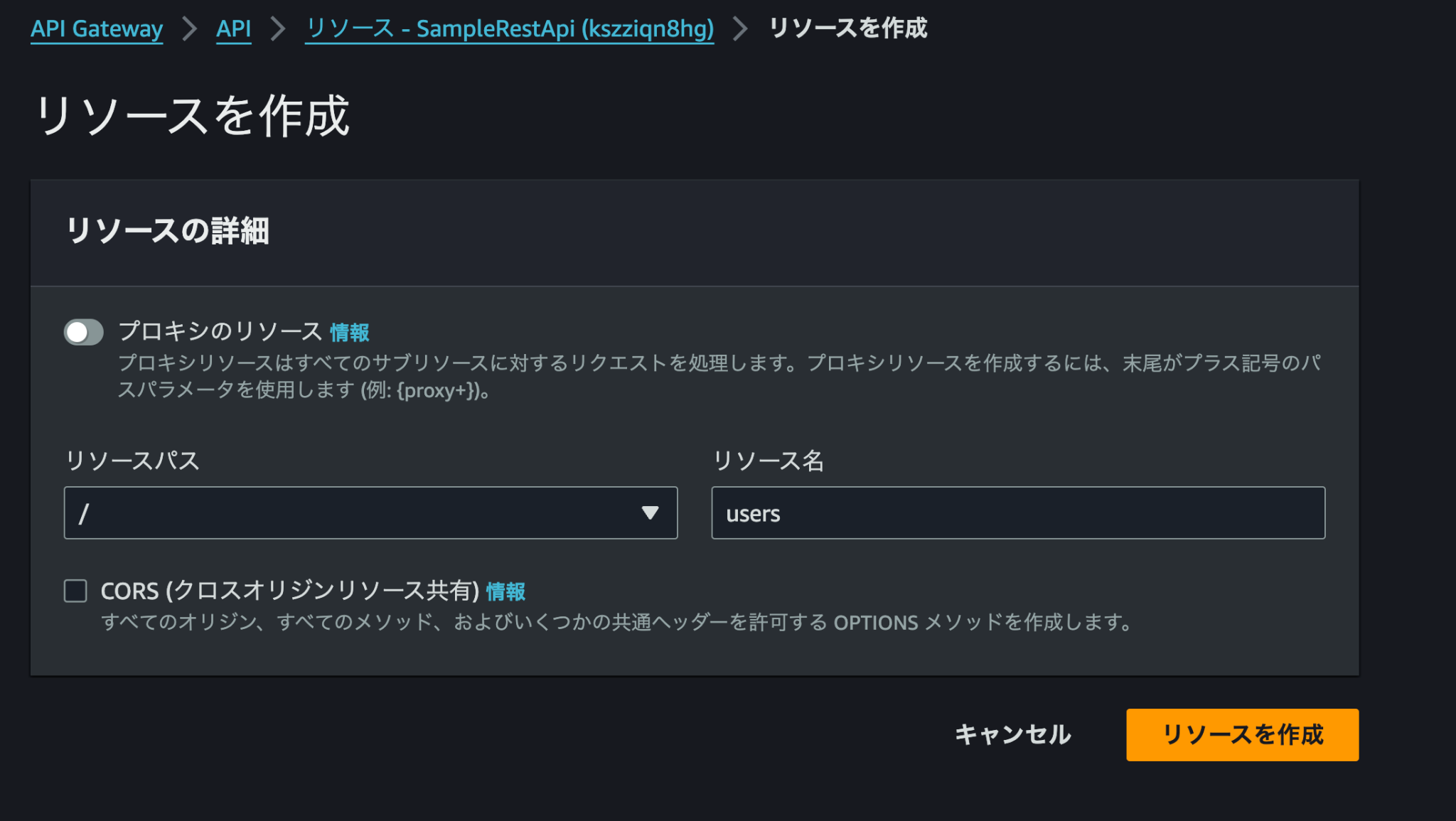The height and width of the screenshot is (821, 1456).
Task: Click 情報 next to プロキシのリソース
Action: tap(350, 331)
